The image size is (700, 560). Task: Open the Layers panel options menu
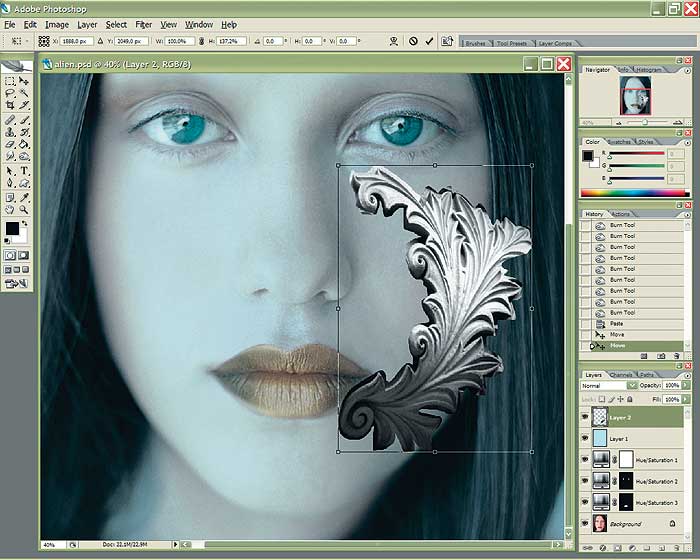click(688, 376)
